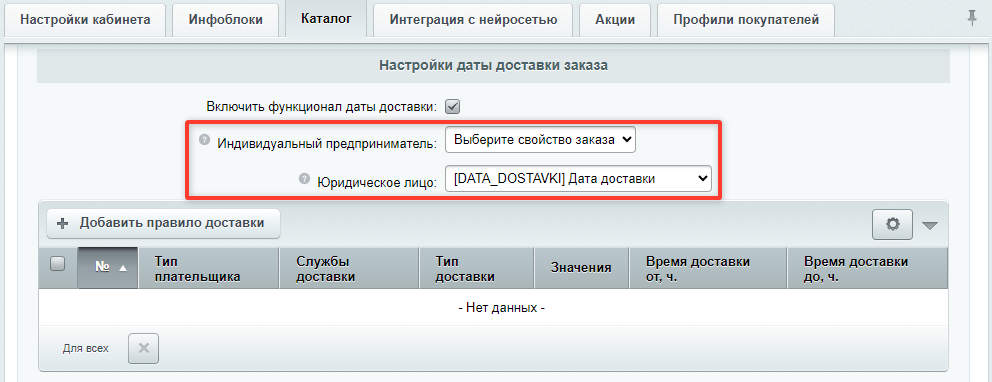Click the delete X button in grid footer
992x382 pixels.
pyautogui.click(x=144, y=348)
